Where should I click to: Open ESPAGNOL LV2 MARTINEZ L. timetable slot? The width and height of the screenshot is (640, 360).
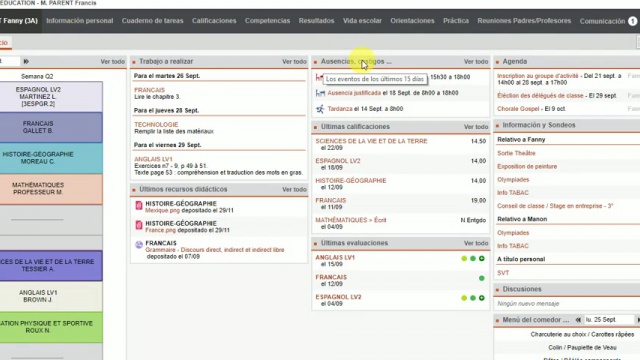tap(51, 97)
